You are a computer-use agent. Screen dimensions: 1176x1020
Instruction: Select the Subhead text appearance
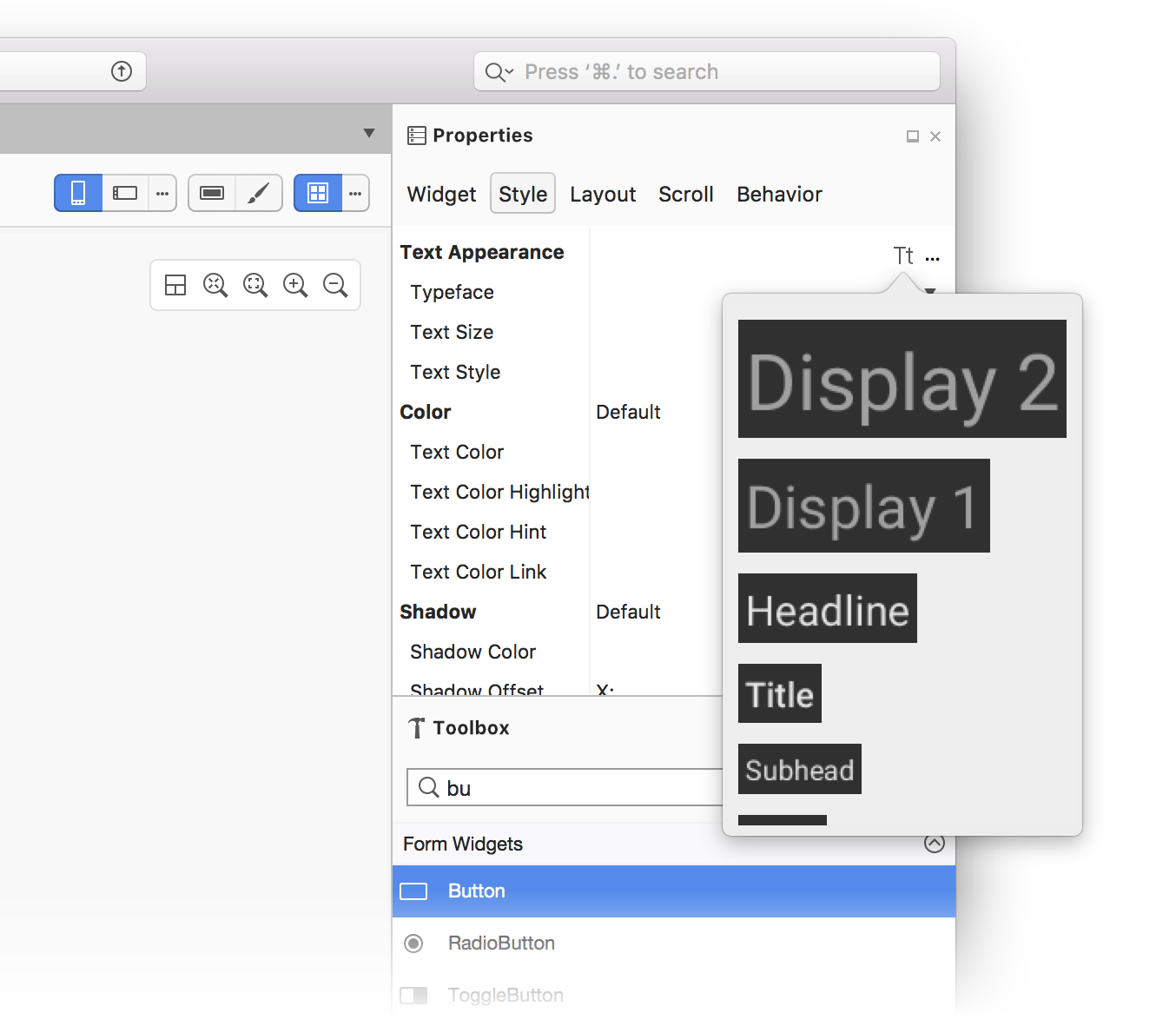tap(800, 769)
